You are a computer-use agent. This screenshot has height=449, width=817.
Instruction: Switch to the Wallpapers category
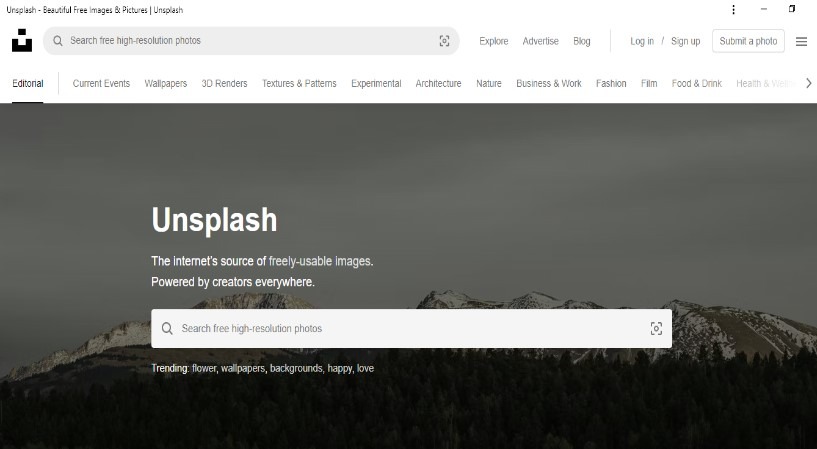pyautogui.click(x=165, y=84)
